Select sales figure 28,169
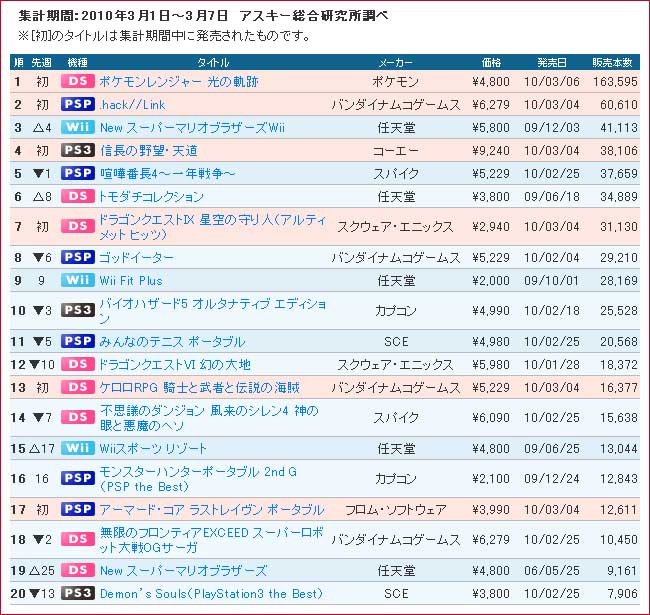 coord(619,281)
